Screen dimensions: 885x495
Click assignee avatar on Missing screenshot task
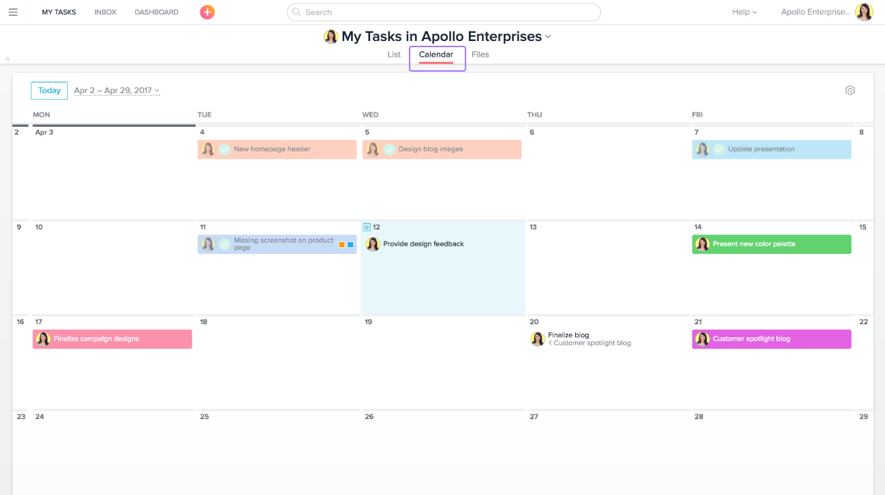[208, 244]
